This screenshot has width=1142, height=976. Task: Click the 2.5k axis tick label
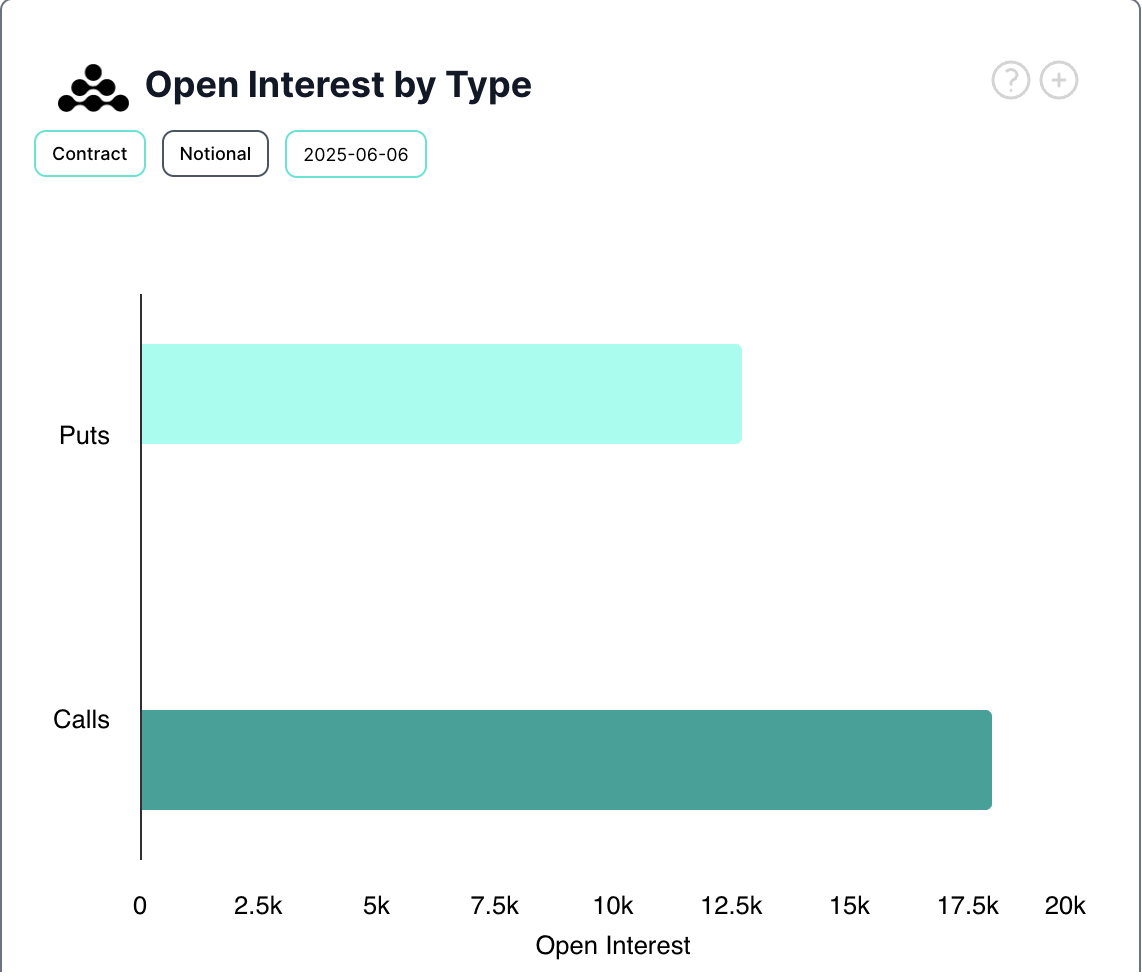(258, 906)
